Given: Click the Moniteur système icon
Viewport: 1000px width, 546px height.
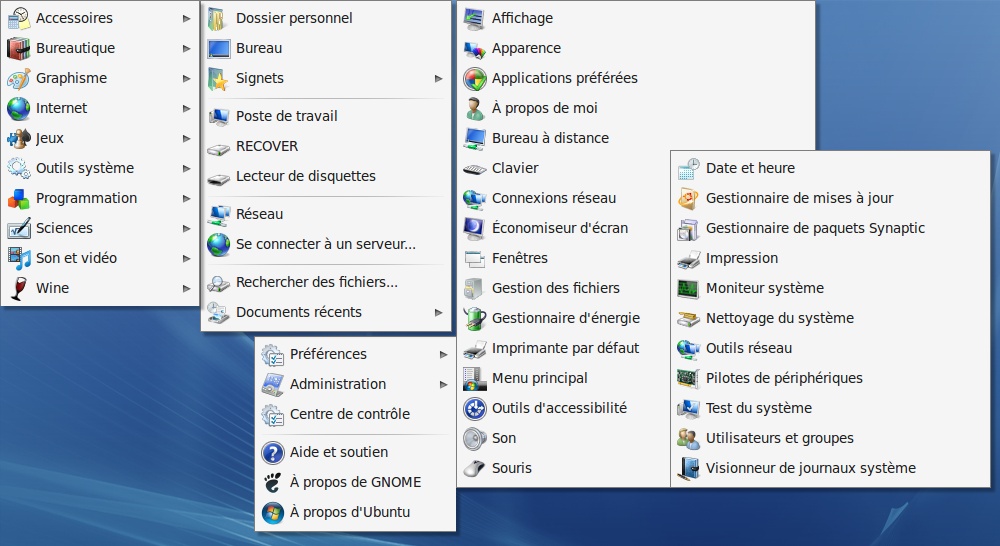Looking at the screenshot, I should pyautogui.click(x=688, y=288).
